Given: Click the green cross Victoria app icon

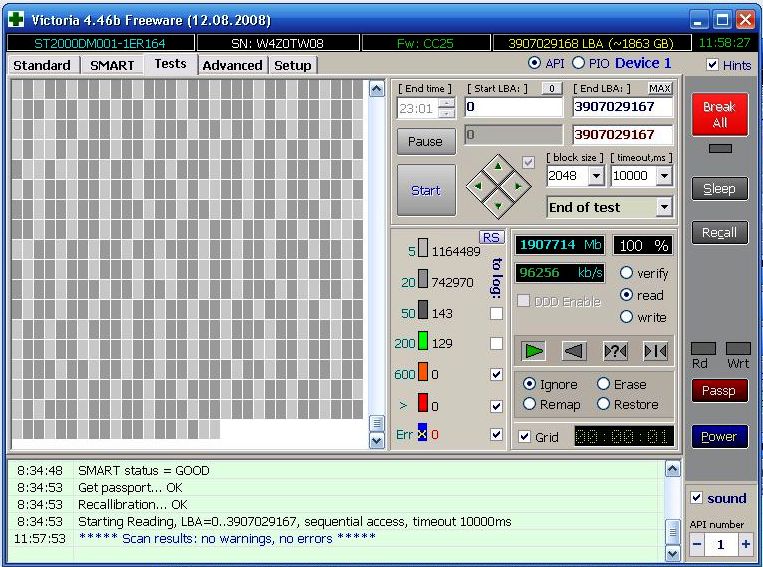Looking at the screenshot, I should pos(16,19).
